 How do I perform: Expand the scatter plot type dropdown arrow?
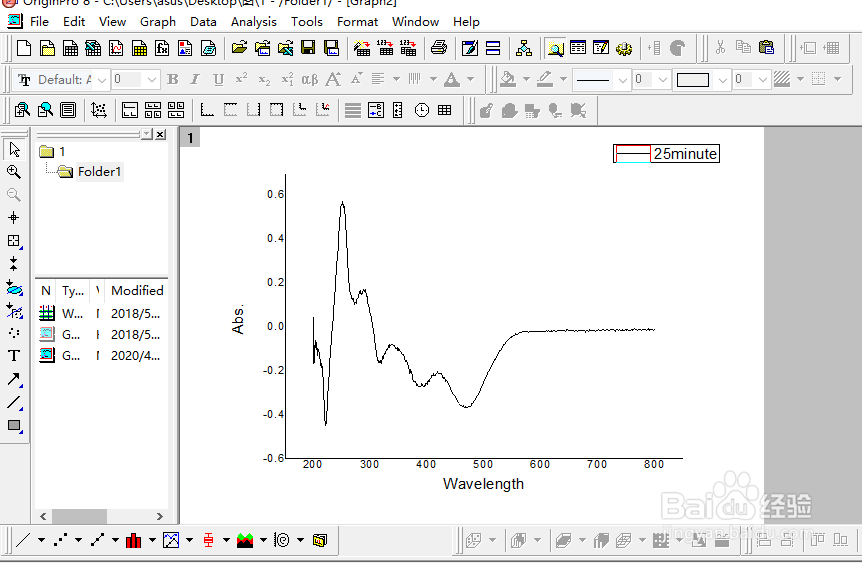coord(78,540)
